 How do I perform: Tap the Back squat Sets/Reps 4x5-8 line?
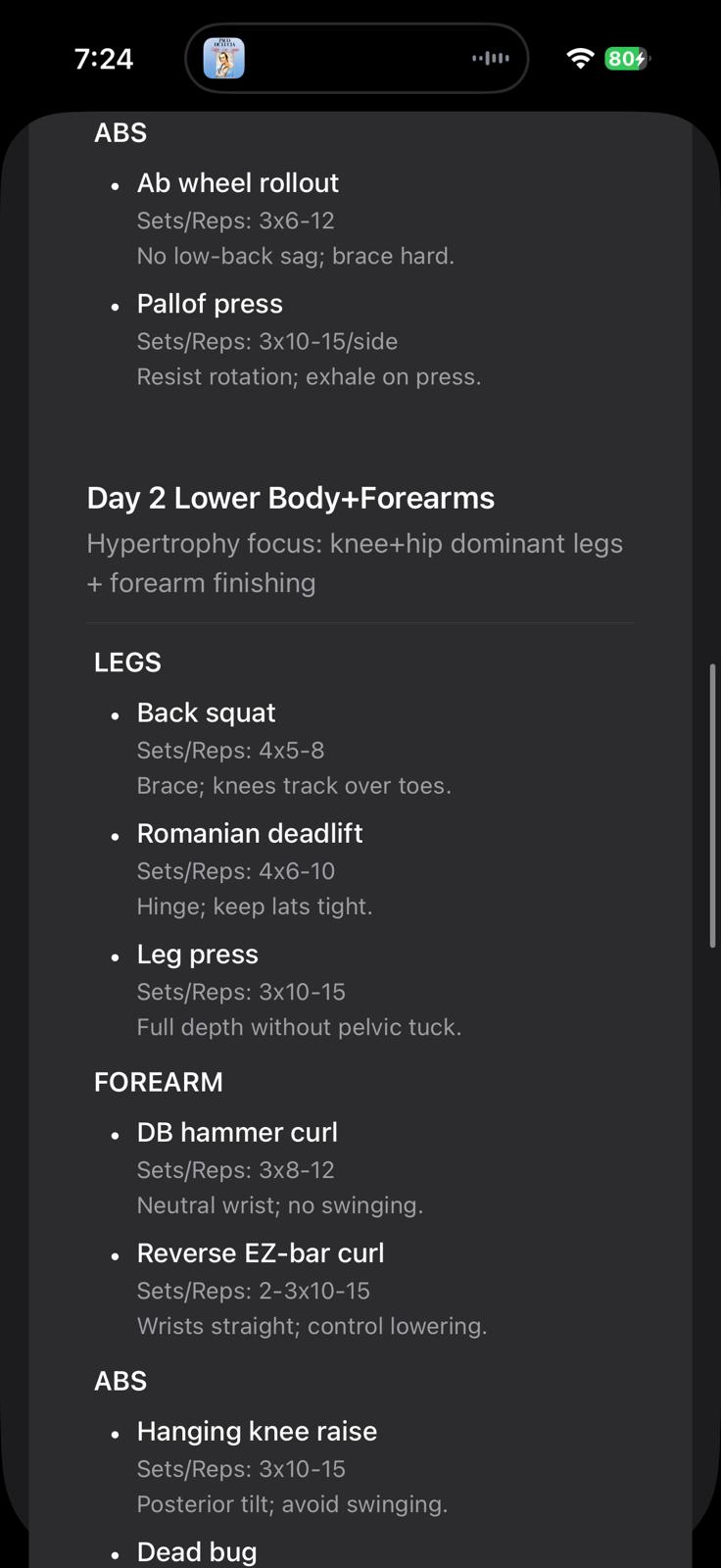(x=231, y=751)
